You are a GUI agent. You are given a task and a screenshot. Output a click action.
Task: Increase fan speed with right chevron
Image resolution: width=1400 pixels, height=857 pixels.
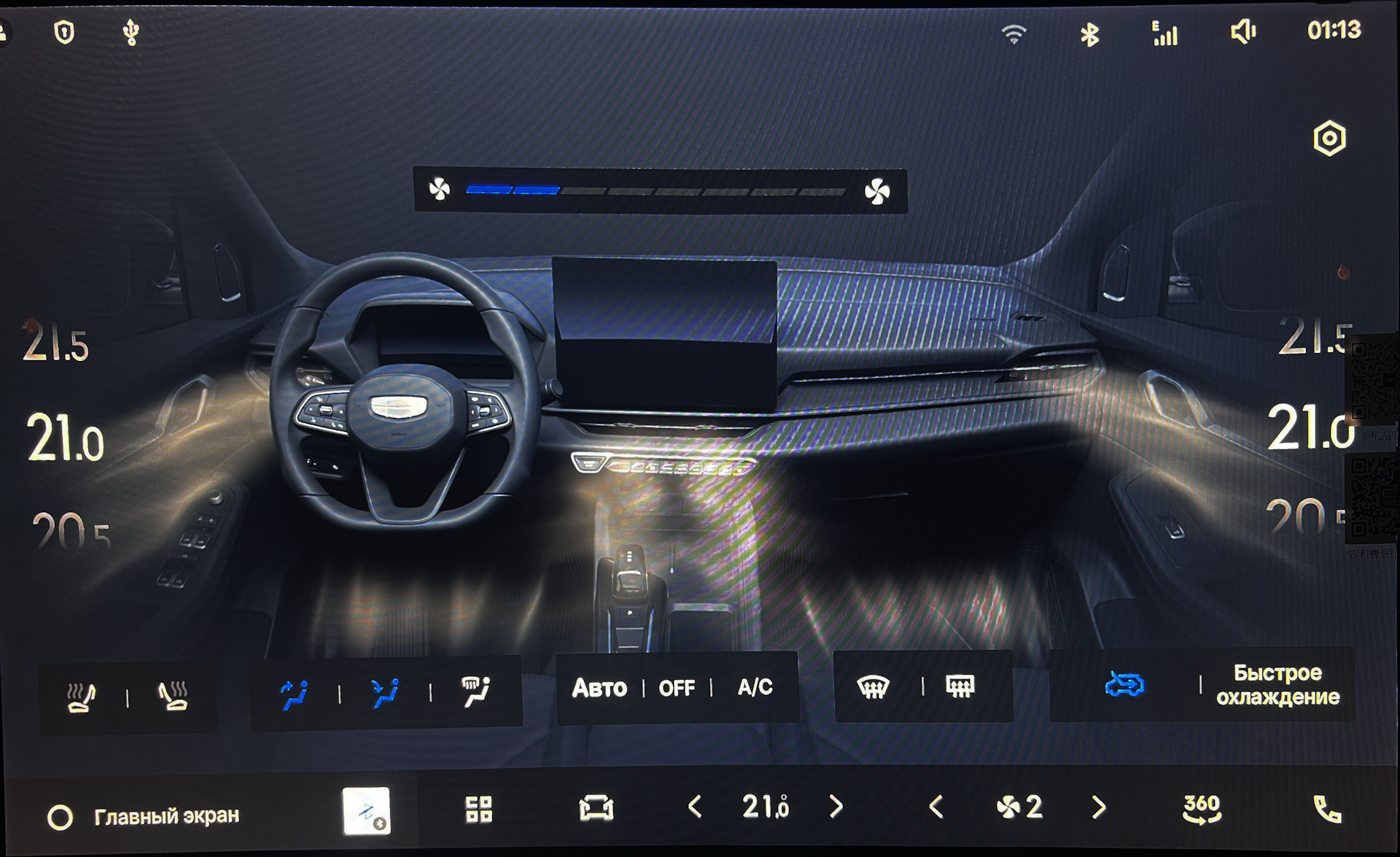click(1098, 807)
